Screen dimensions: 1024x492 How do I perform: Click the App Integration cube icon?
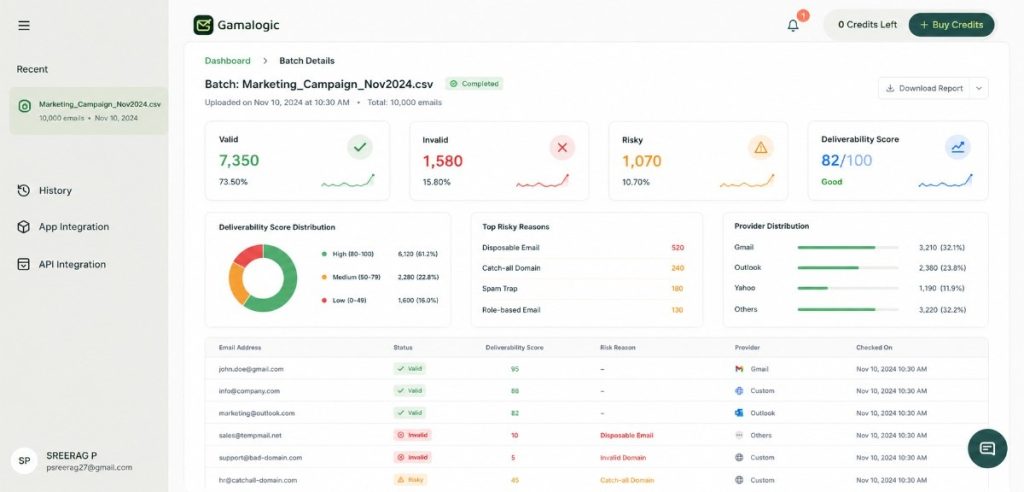tap(24, 227)
